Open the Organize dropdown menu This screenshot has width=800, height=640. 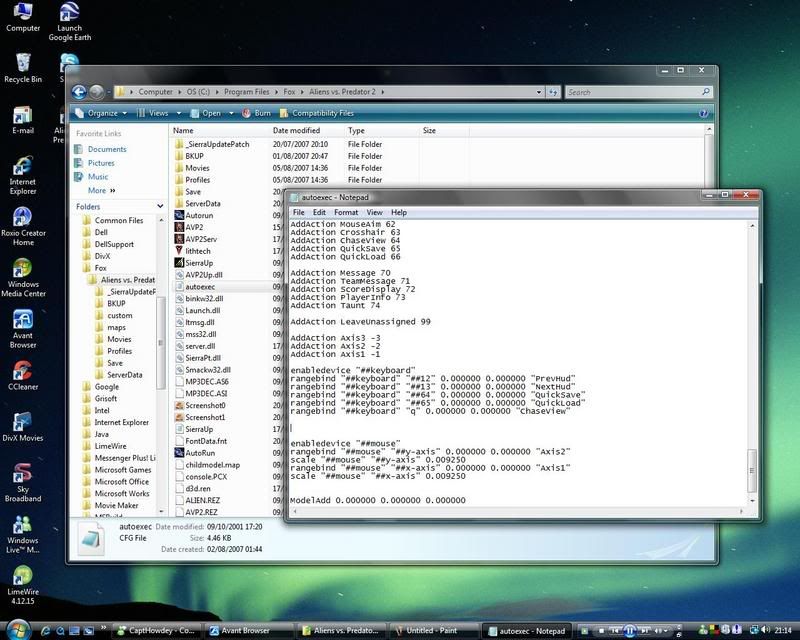pyautogui.click(x=101, y=113)
